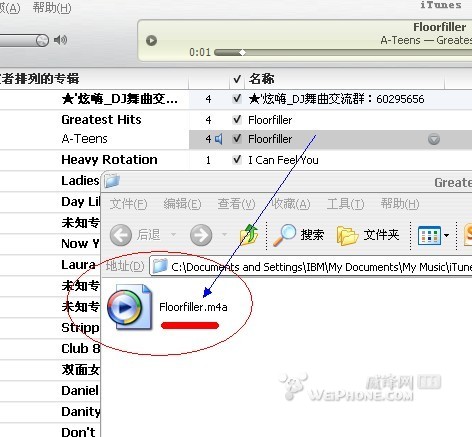Screen dimensions: 472x437
Task: Toggle the checkbox column header
Action: [237, 79]
